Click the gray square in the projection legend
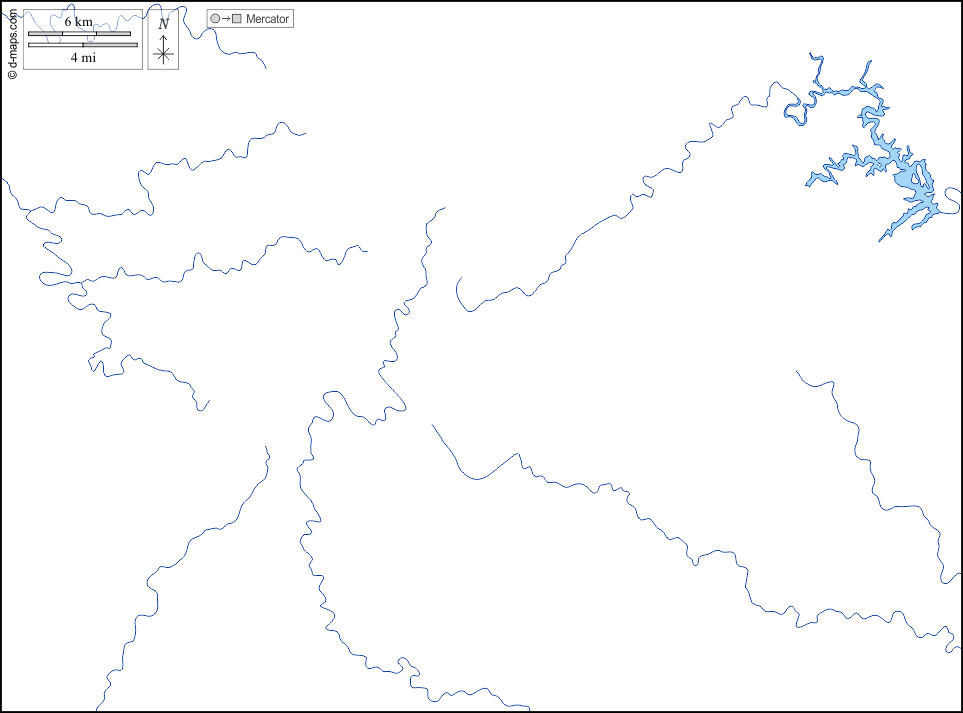 237,18
